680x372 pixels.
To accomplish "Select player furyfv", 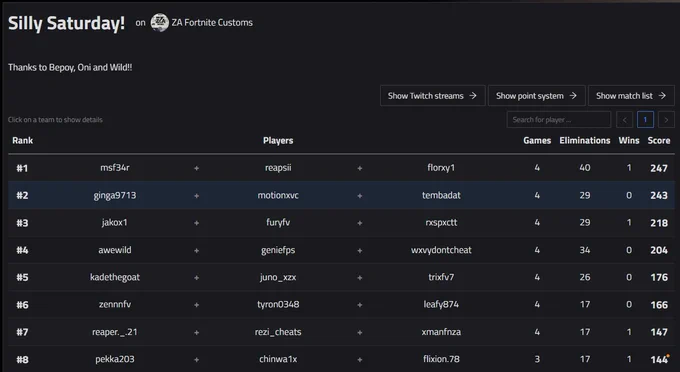I will click(278, 223).
